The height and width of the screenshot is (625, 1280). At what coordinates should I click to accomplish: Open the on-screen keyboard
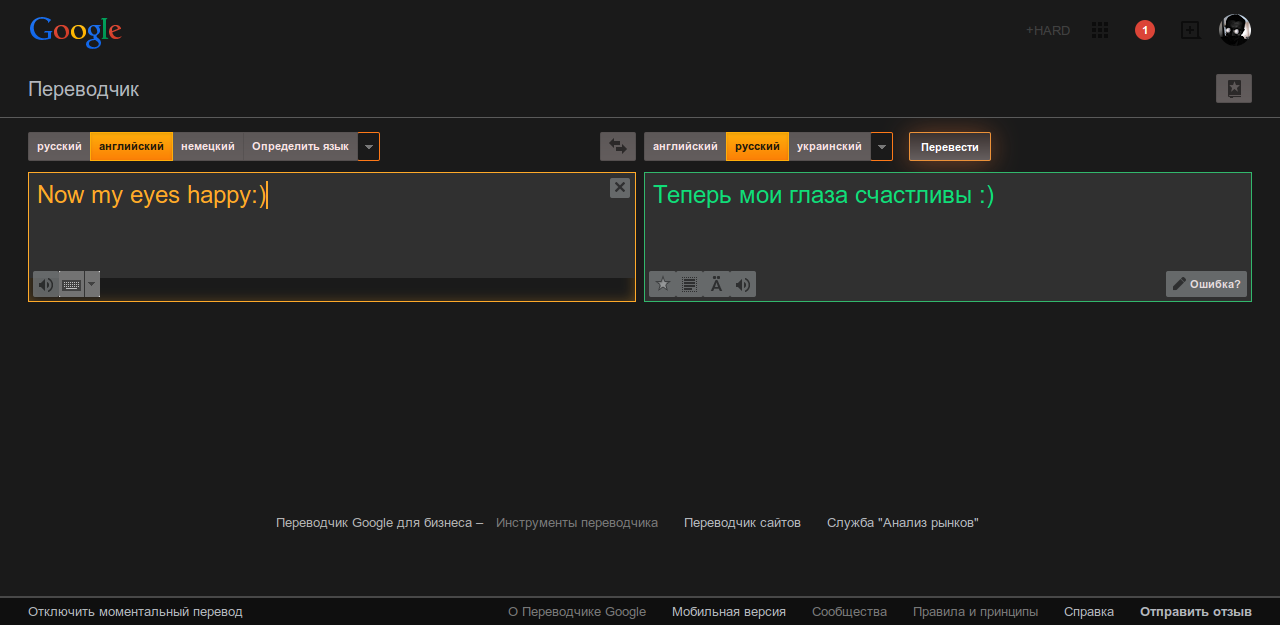70,284
